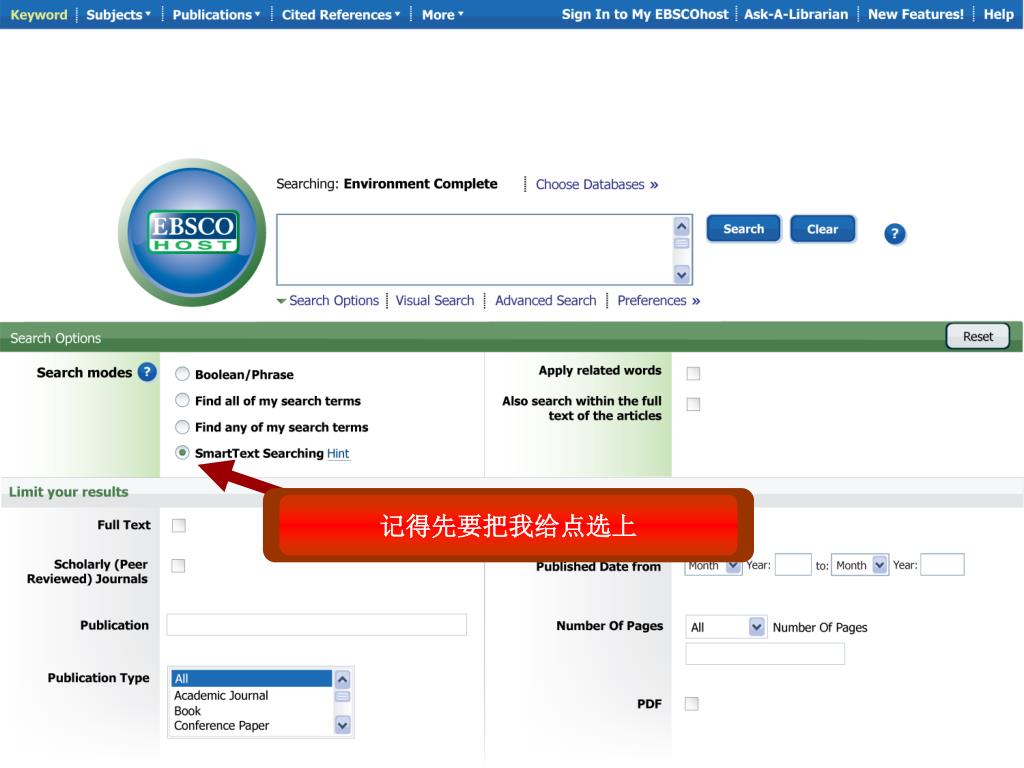Open help icon next to Clear button
1024x768 pixels.
tap(895, 234)
